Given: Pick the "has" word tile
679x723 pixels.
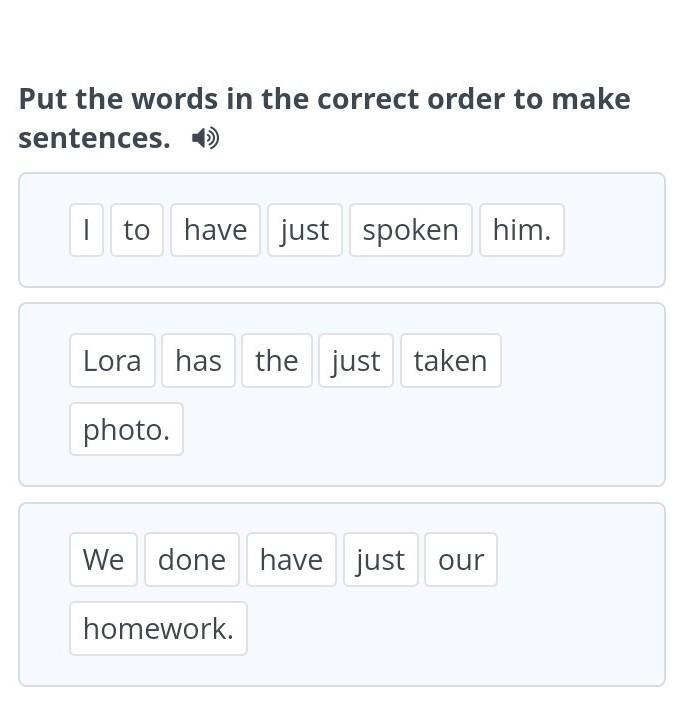Looking at the screenshot, I should pyautogui.click(x=198, y=361).
